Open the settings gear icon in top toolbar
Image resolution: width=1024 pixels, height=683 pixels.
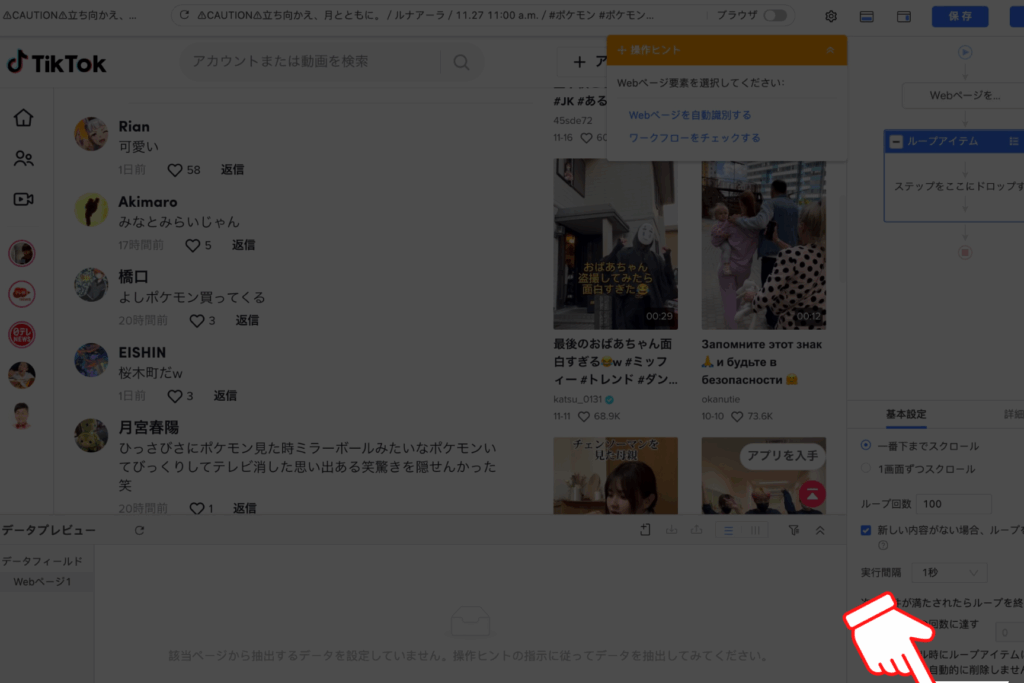831,16
